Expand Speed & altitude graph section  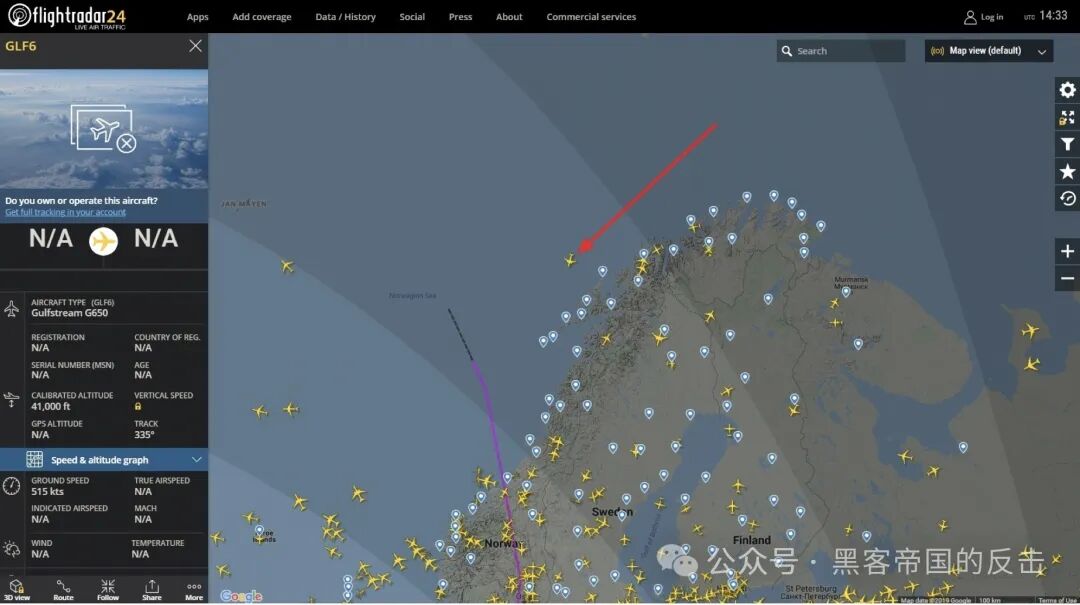pos(104,460)
